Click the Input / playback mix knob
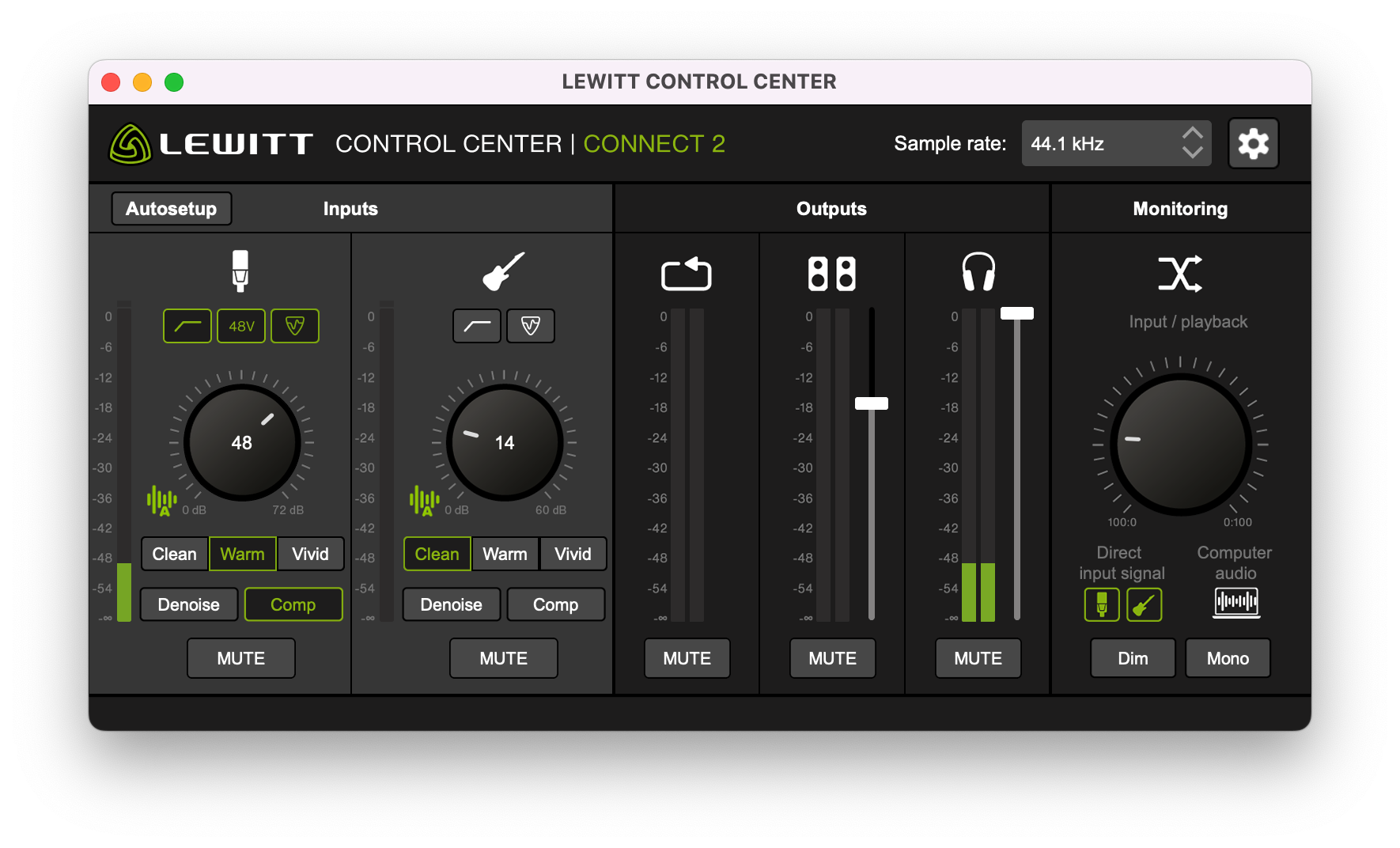This screenshot has width=1400, height=848. (1181, 445)
